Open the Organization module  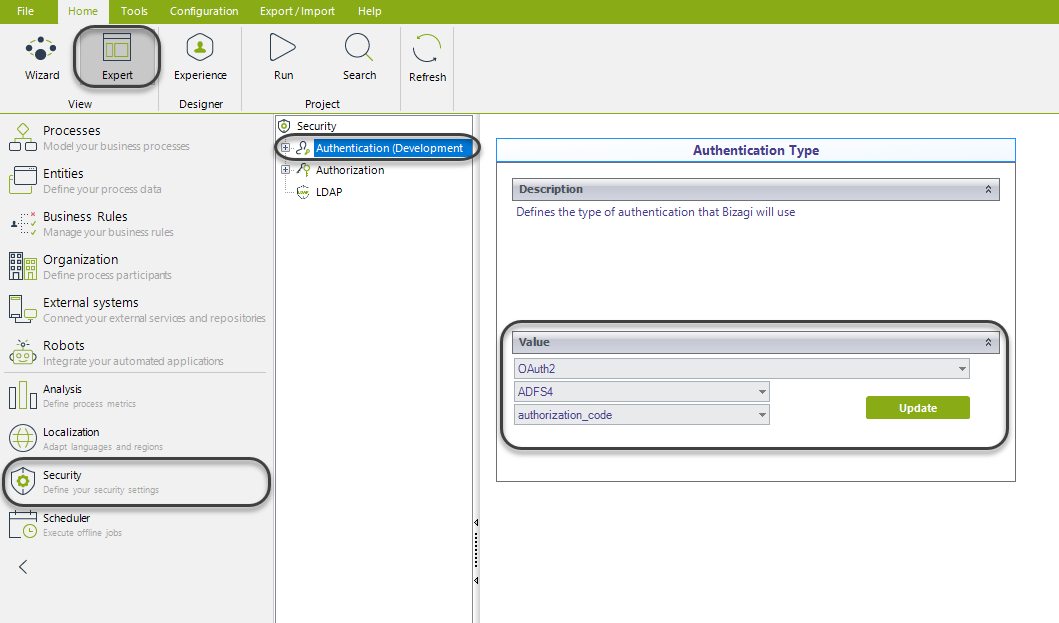[135, 267]
